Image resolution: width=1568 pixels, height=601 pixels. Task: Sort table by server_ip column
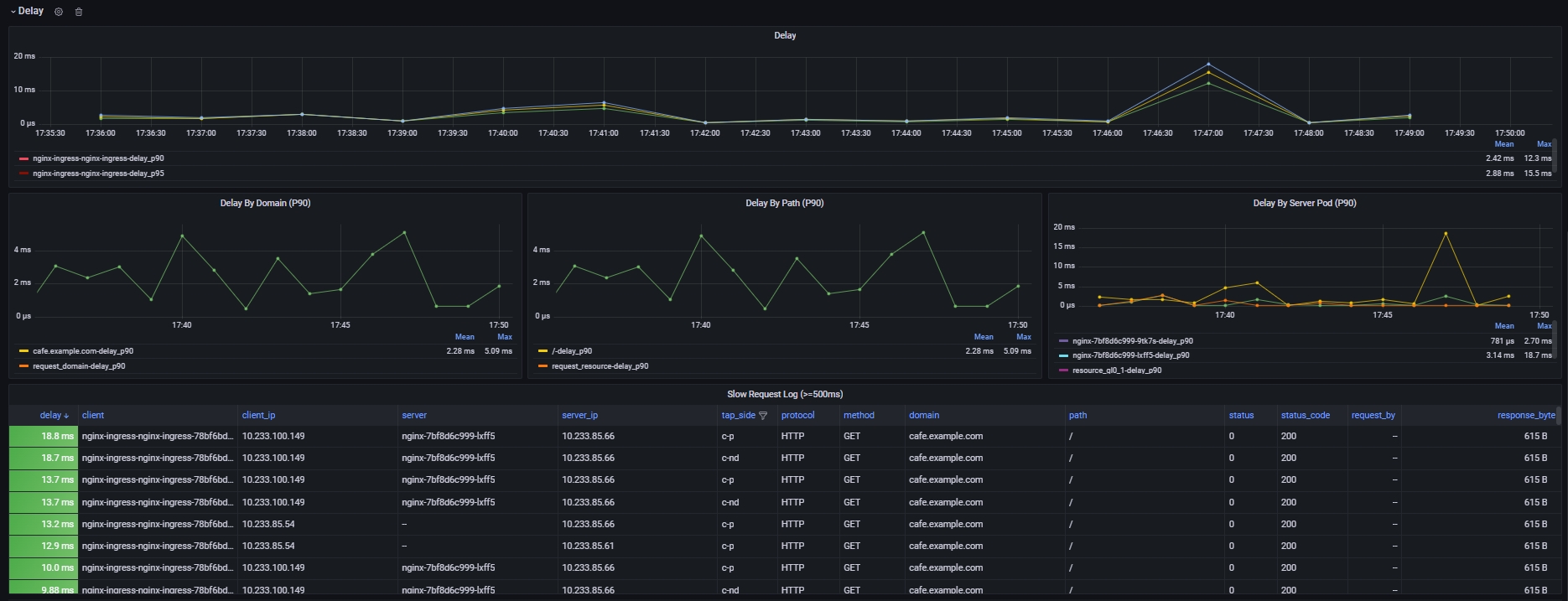(x=579, y=416)
